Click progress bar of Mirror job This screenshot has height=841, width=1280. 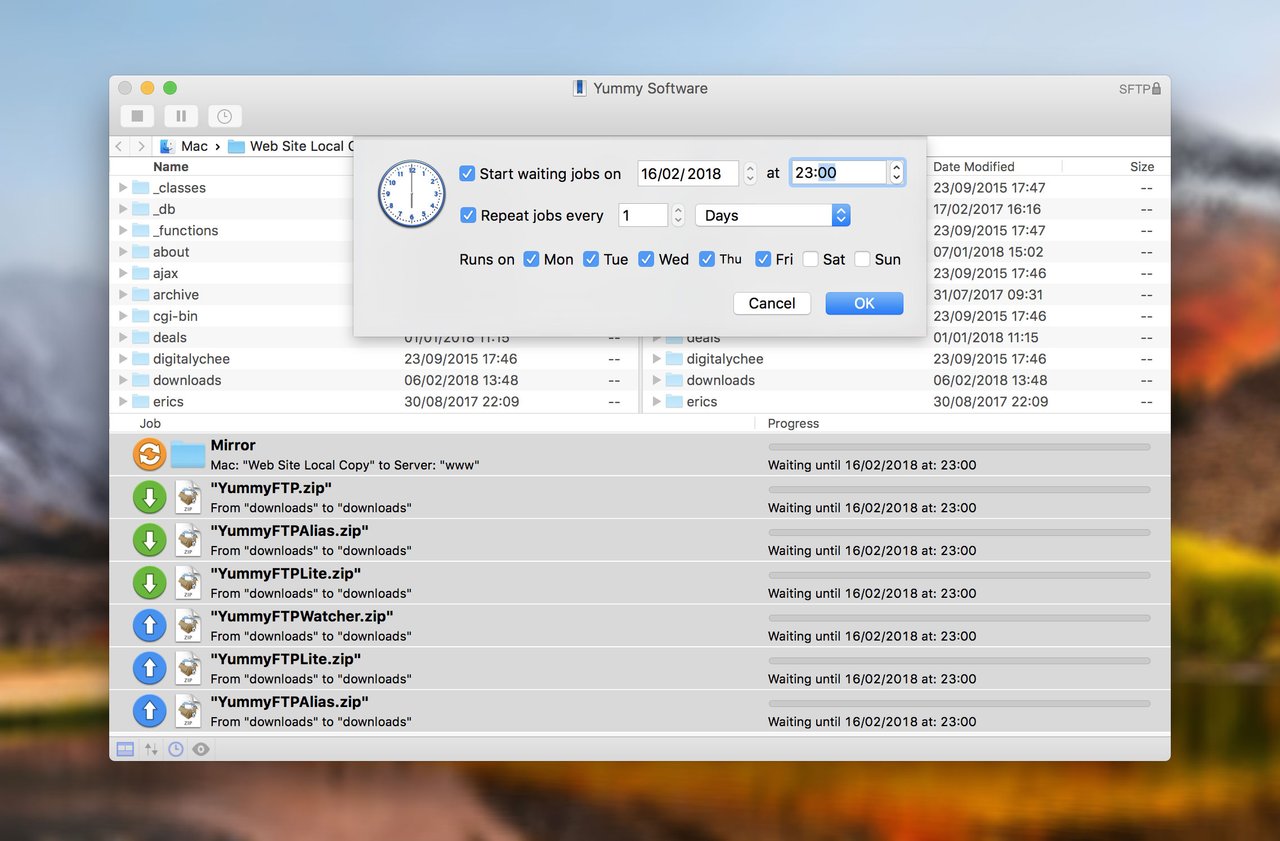(x=959, y=447)
